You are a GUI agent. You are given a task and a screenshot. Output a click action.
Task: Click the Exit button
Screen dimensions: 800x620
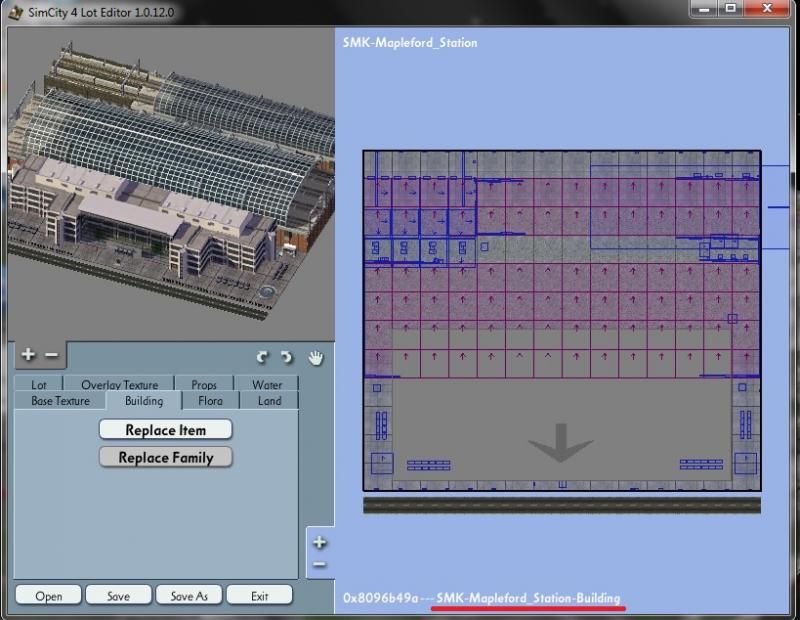[259, 596]
